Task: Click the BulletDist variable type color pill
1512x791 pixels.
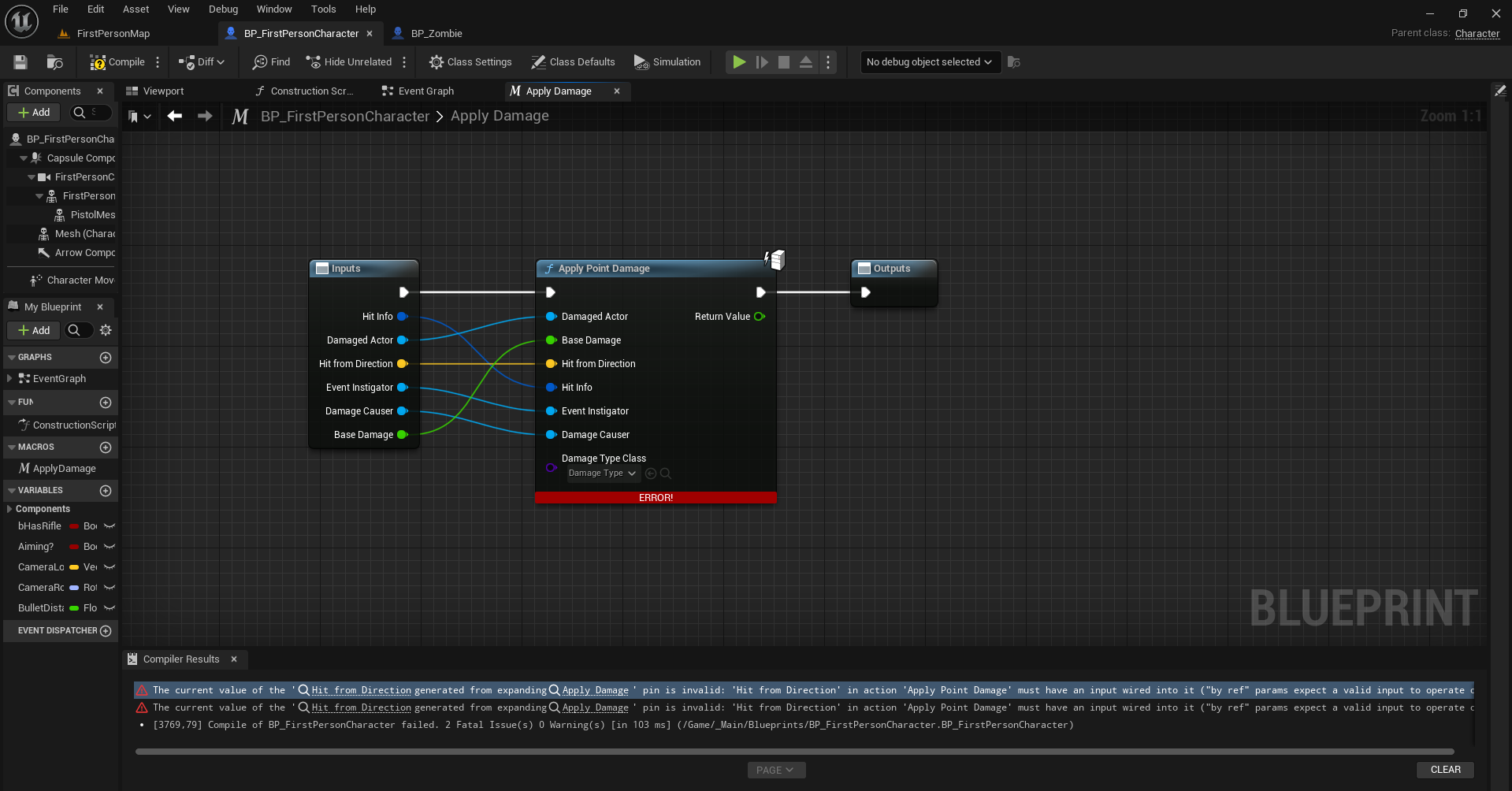Action: click(74, 608)
